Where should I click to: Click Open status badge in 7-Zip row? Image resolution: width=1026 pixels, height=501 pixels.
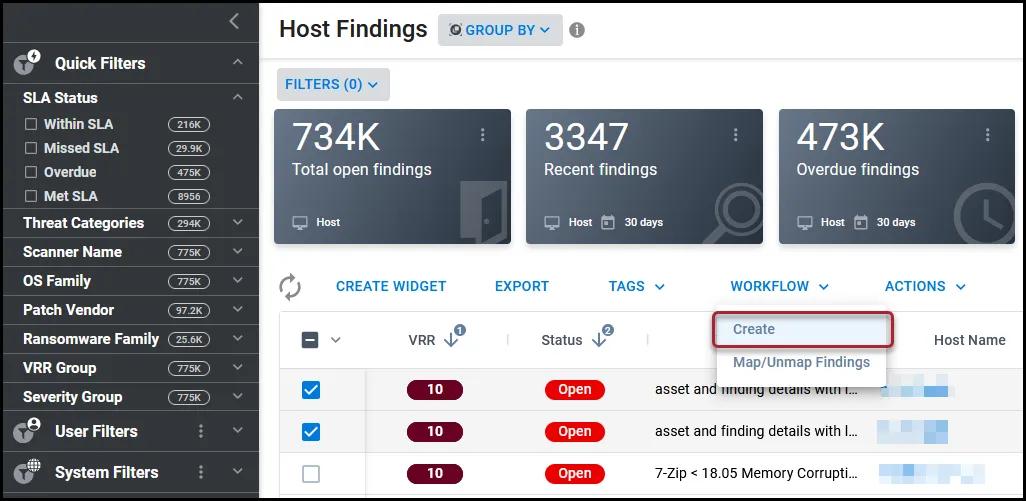pyautogui.click(x=575, y=474)
